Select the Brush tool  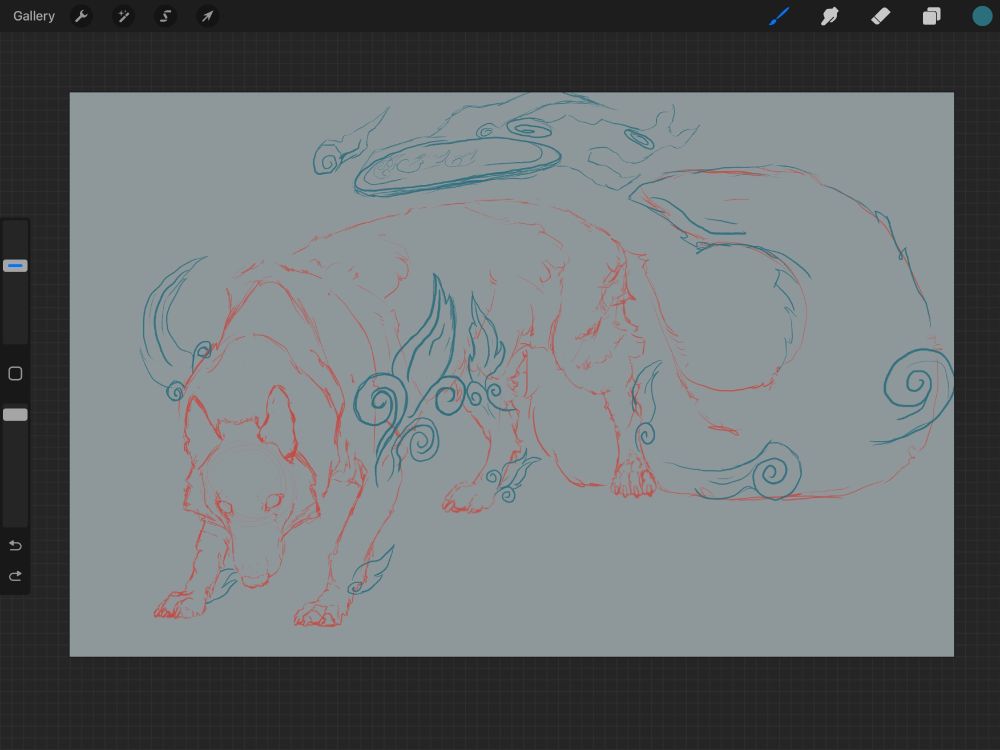tap(779, 16)
